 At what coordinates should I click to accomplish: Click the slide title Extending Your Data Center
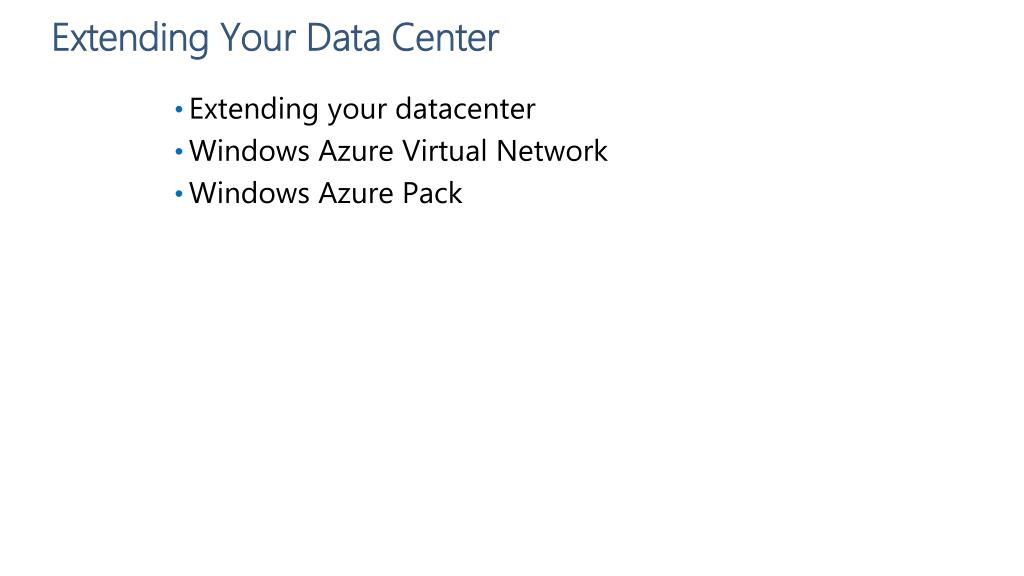point(275,38)
